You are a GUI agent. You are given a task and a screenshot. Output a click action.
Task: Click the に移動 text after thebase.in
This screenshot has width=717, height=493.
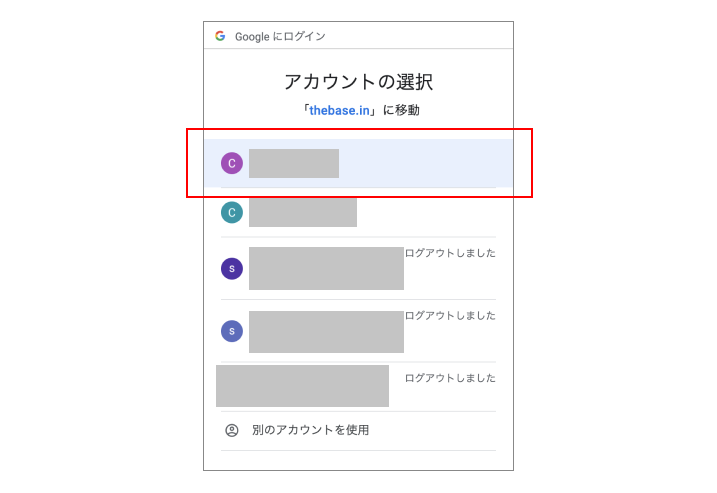tap(401, 110)
